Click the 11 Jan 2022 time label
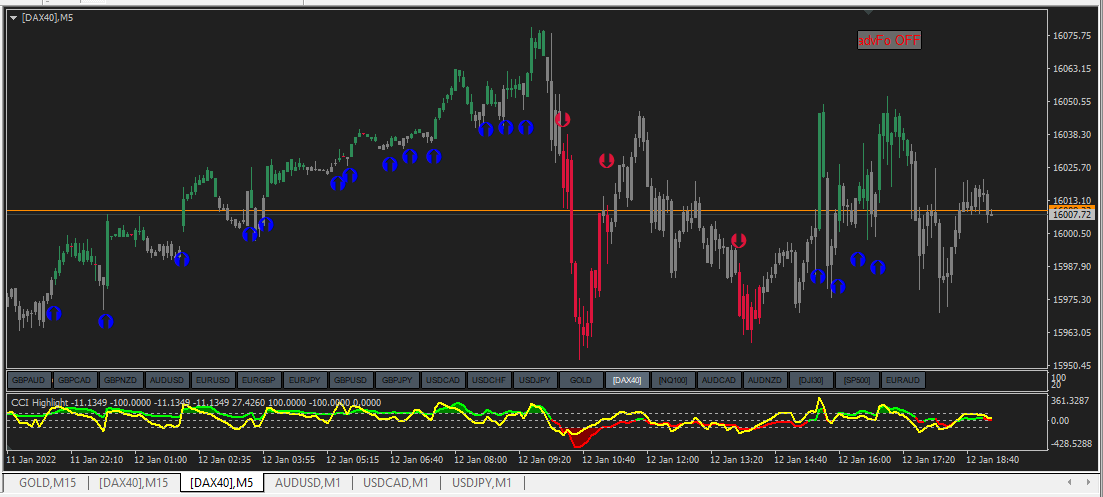 click(32, 460)
